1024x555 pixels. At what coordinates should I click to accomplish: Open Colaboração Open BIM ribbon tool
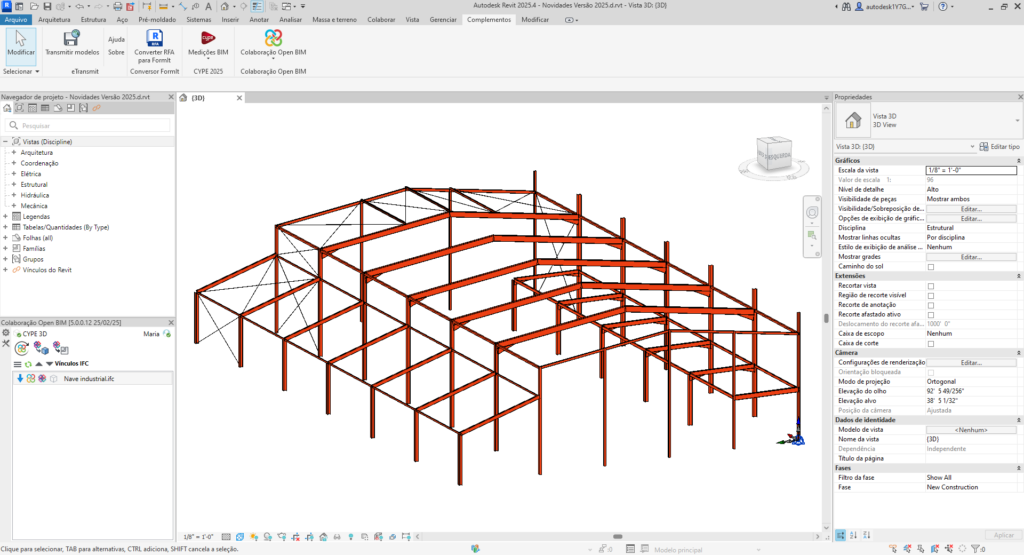click(273, 43)
